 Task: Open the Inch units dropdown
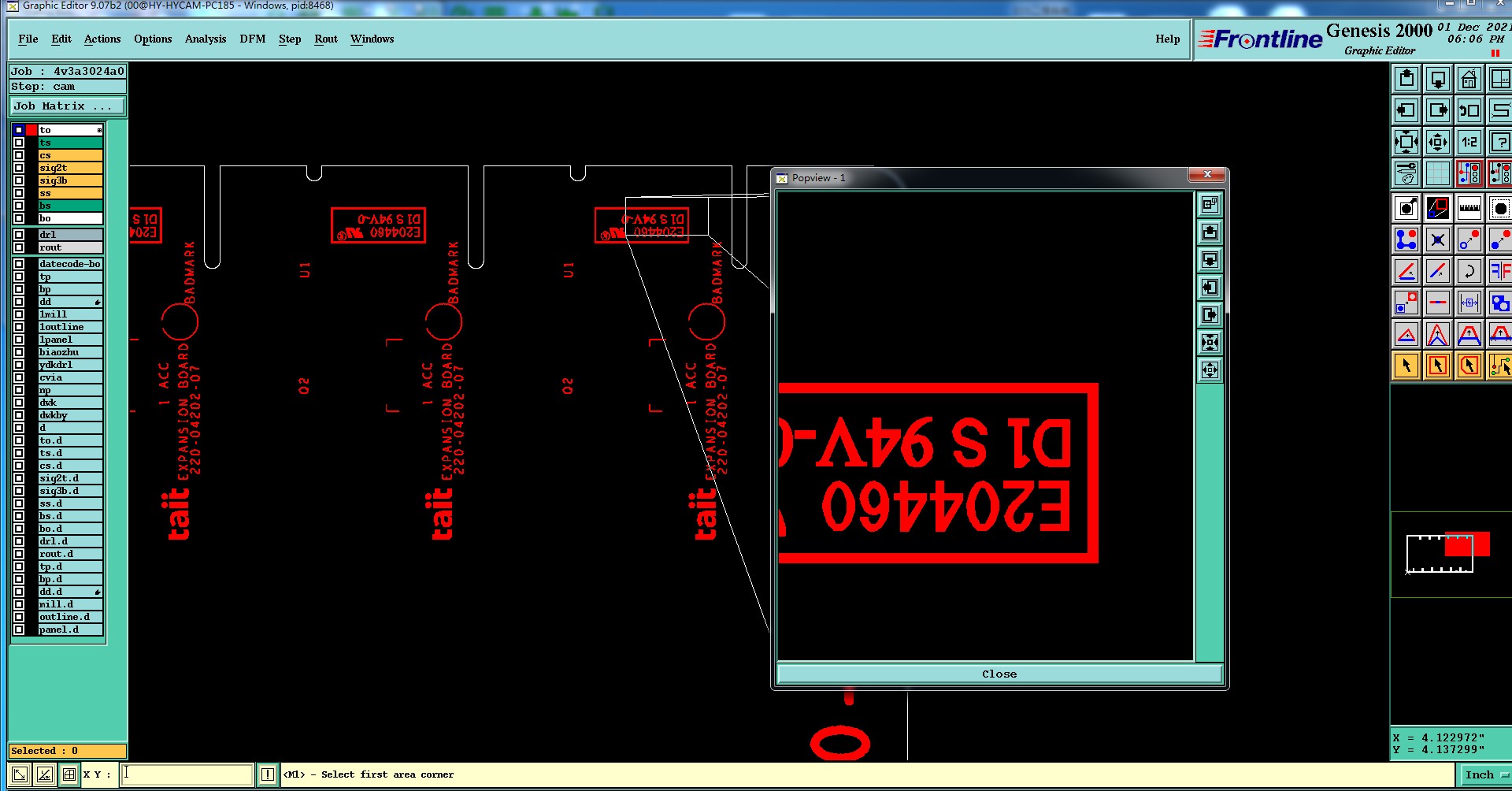coord(1486,775)
